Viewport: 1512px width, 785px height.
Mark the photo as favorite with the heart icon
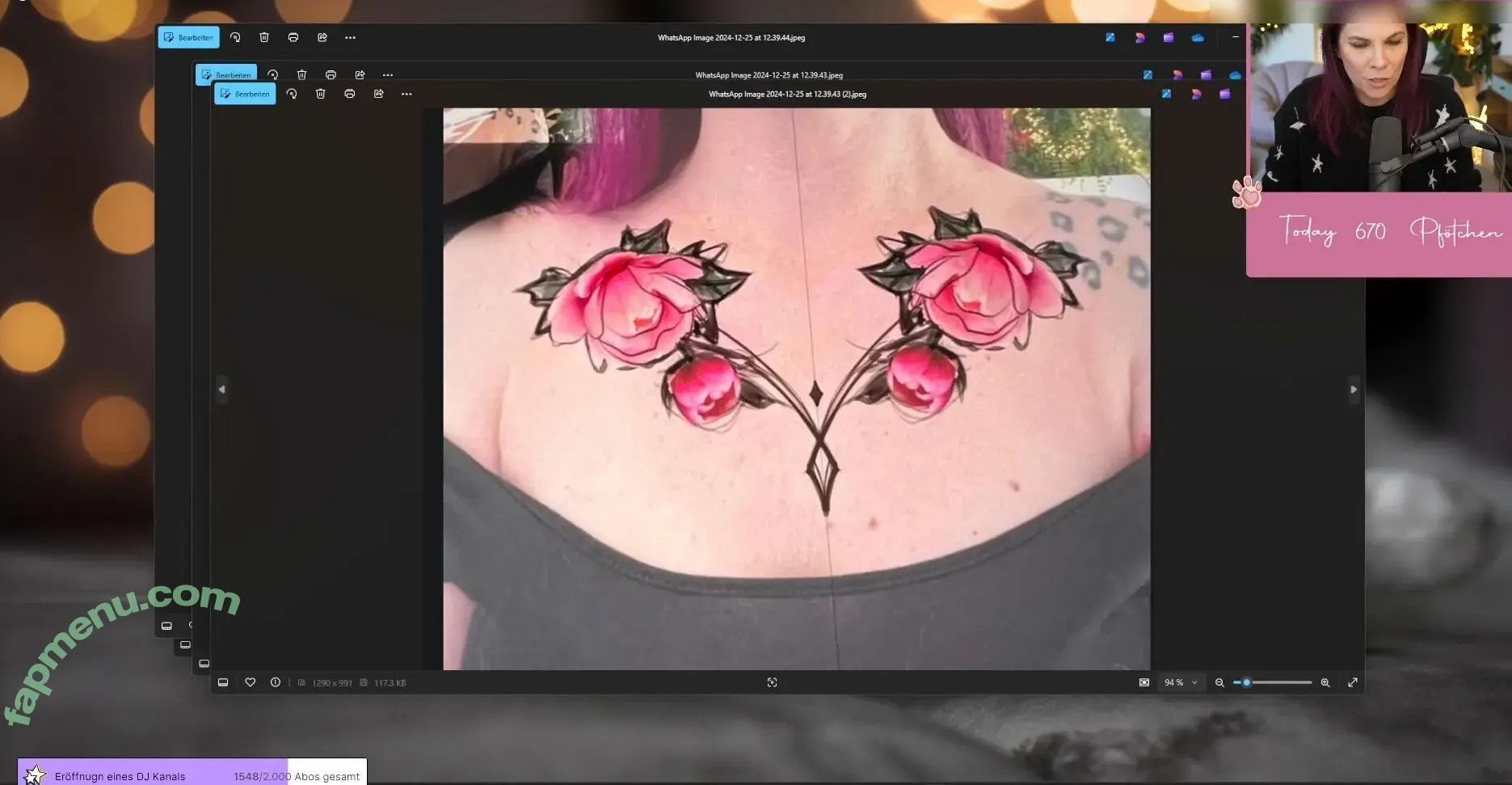[251, 682]
